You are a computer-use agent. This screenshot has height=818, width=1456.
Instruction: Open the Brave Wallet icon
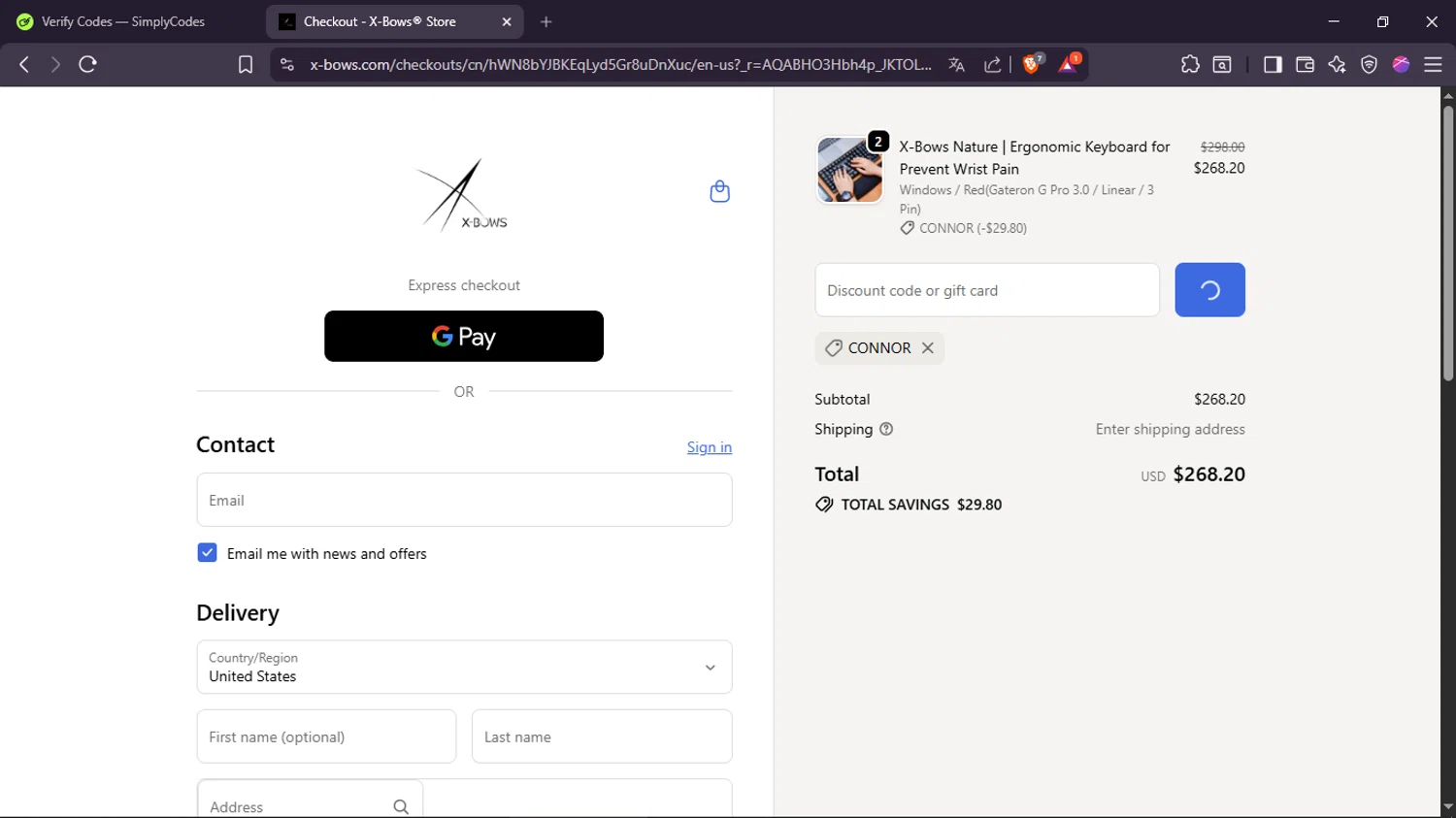tap(1305, 64)
